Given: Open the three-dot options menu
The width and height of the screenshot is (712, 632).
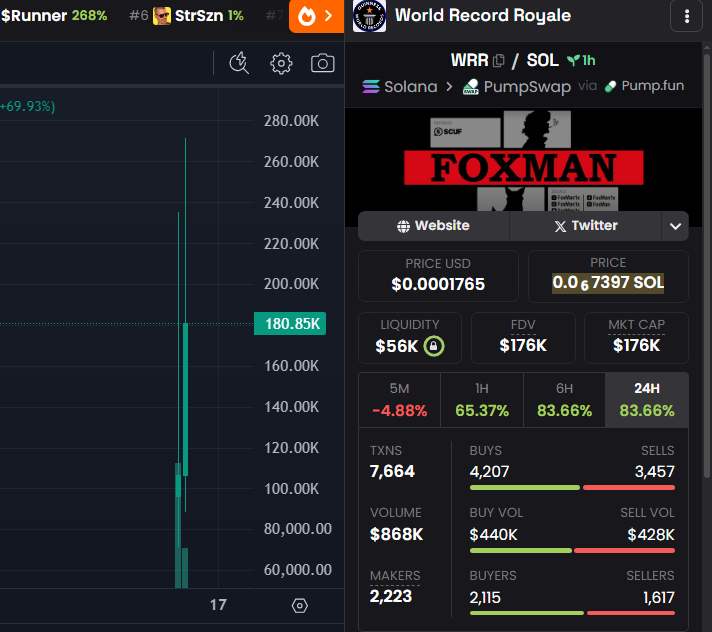Looking at the screenshot, I should click(687, 16).
